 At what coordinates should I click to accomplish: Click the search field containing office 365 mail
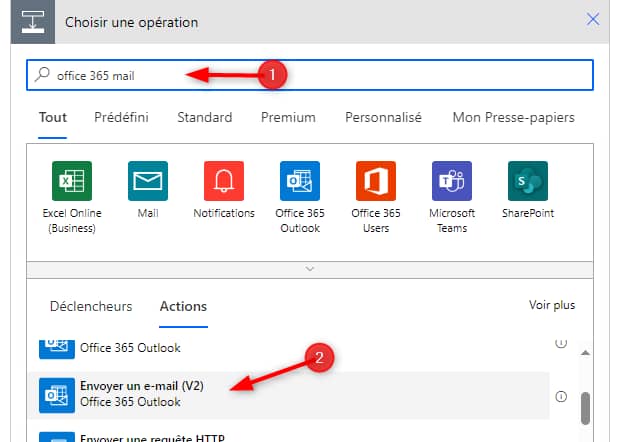(310, 75)
